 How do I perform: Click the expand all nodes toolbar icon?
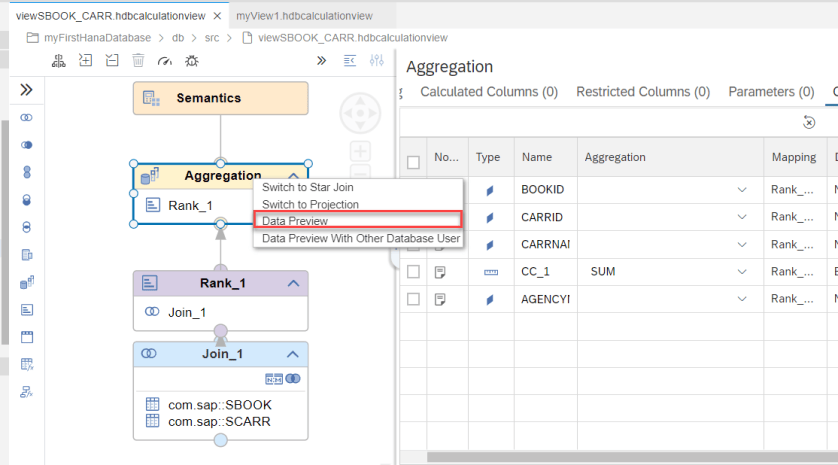pos(86,60)
